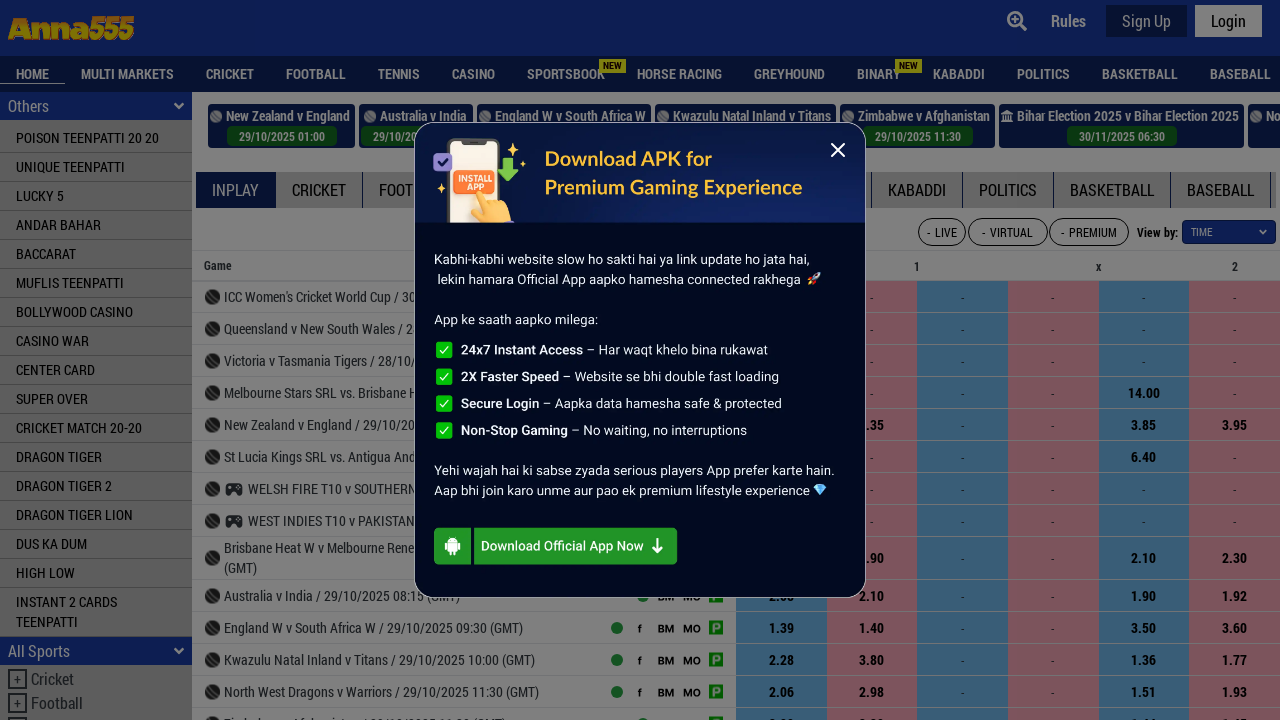1280x720 pixels.
Task: Click cricket ball icon on Queensland v New South Wales
Action: [x=212, y=329]
